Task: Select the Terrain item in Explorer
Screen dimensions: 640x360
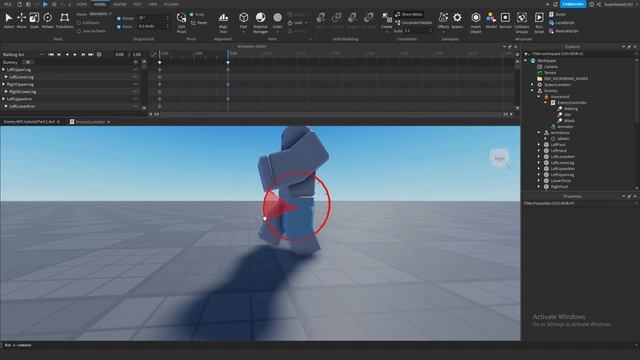Action: (x=550, y=73)
